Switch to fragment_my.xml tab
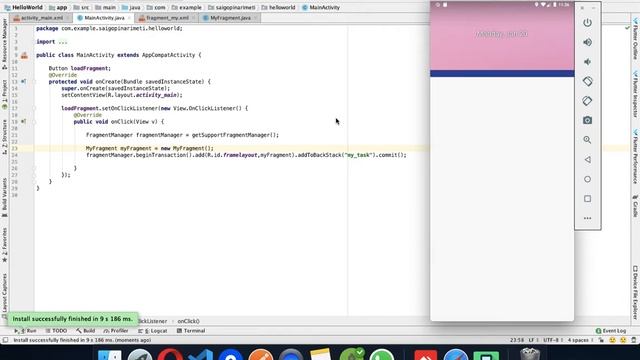This screenshot has width=640, height=360. 167,18
